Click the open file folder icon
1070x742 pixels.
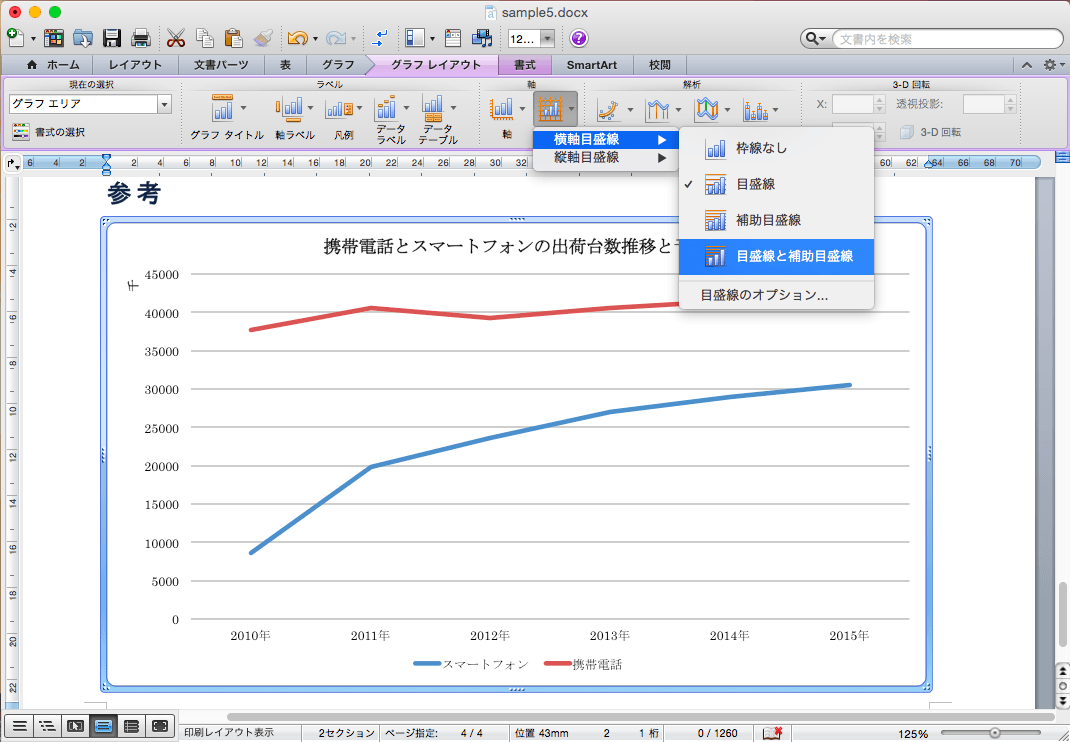coord(83,38)
